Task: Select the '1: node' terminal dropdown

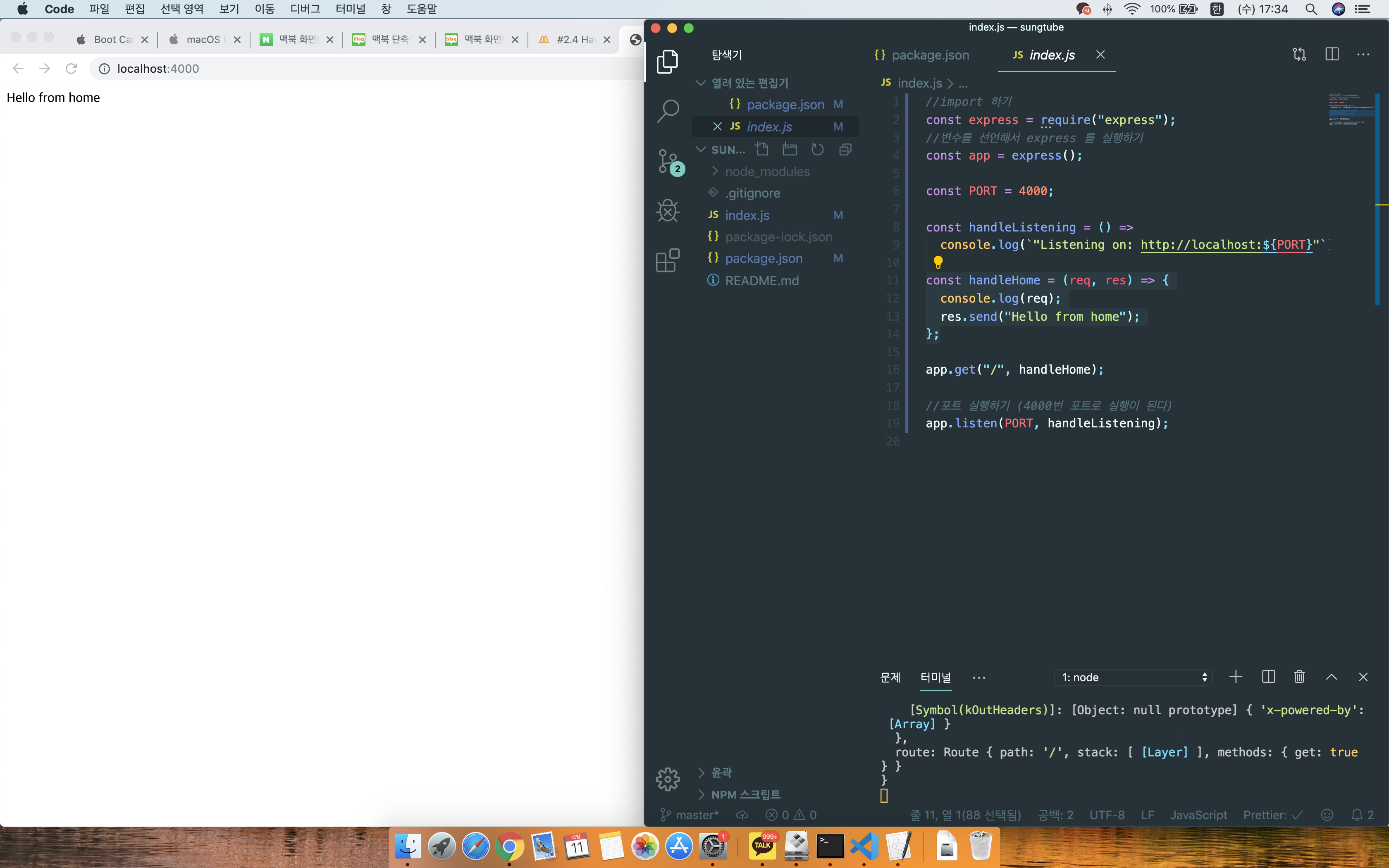Action: [1134, 677]
